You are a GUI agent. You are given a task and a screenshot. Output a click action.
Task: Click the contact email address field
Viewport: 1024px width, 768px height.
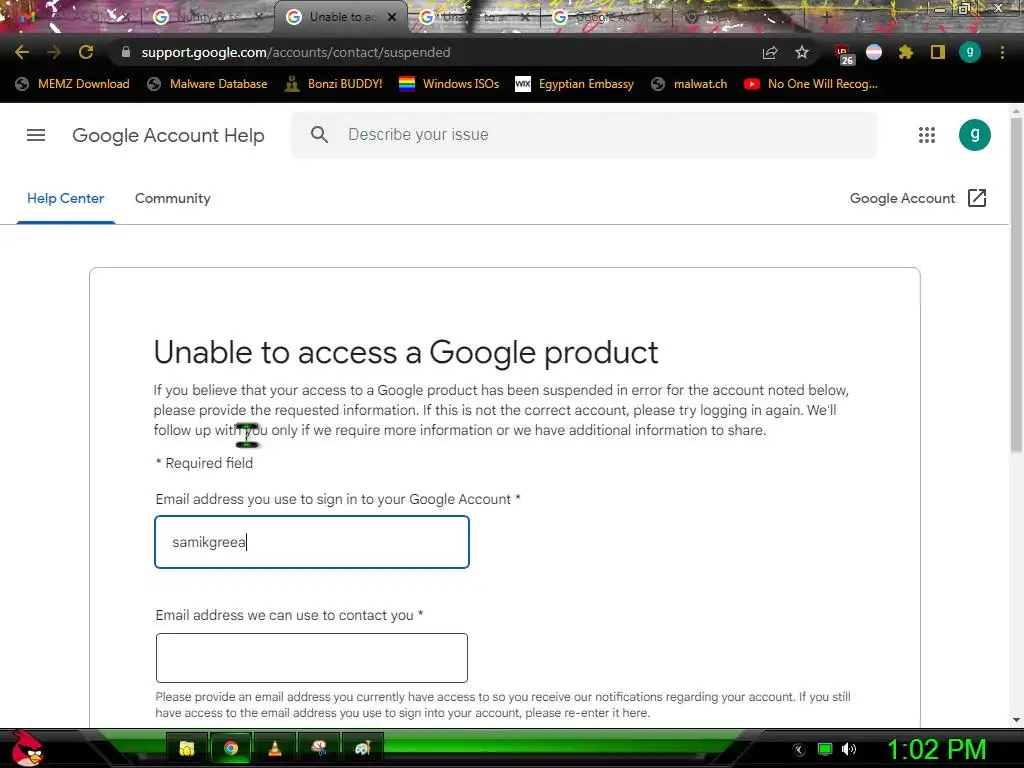point(312,658)
